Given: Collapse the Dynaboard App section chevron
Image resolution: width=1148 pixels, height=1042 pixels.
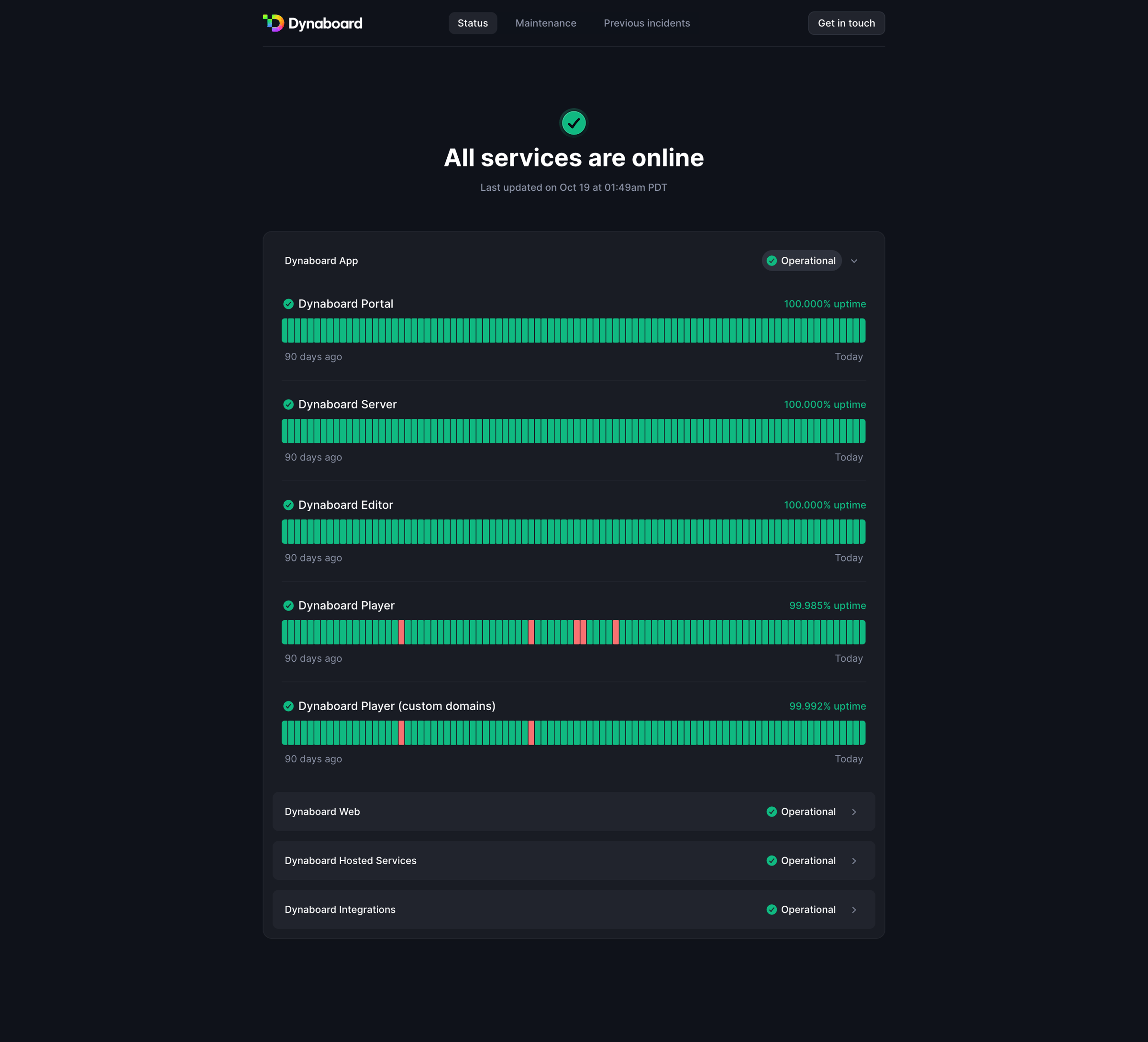Looking at the screenshot, I should tap(854, 261).
